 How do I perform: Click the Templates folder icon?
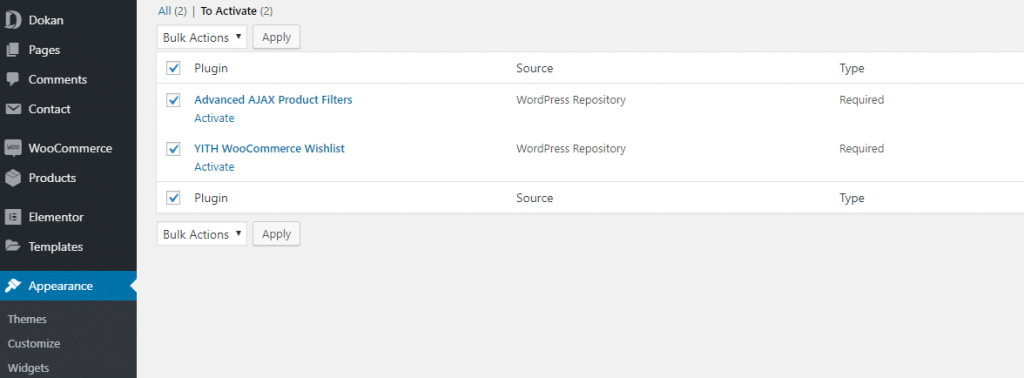[x=12, y=246]
